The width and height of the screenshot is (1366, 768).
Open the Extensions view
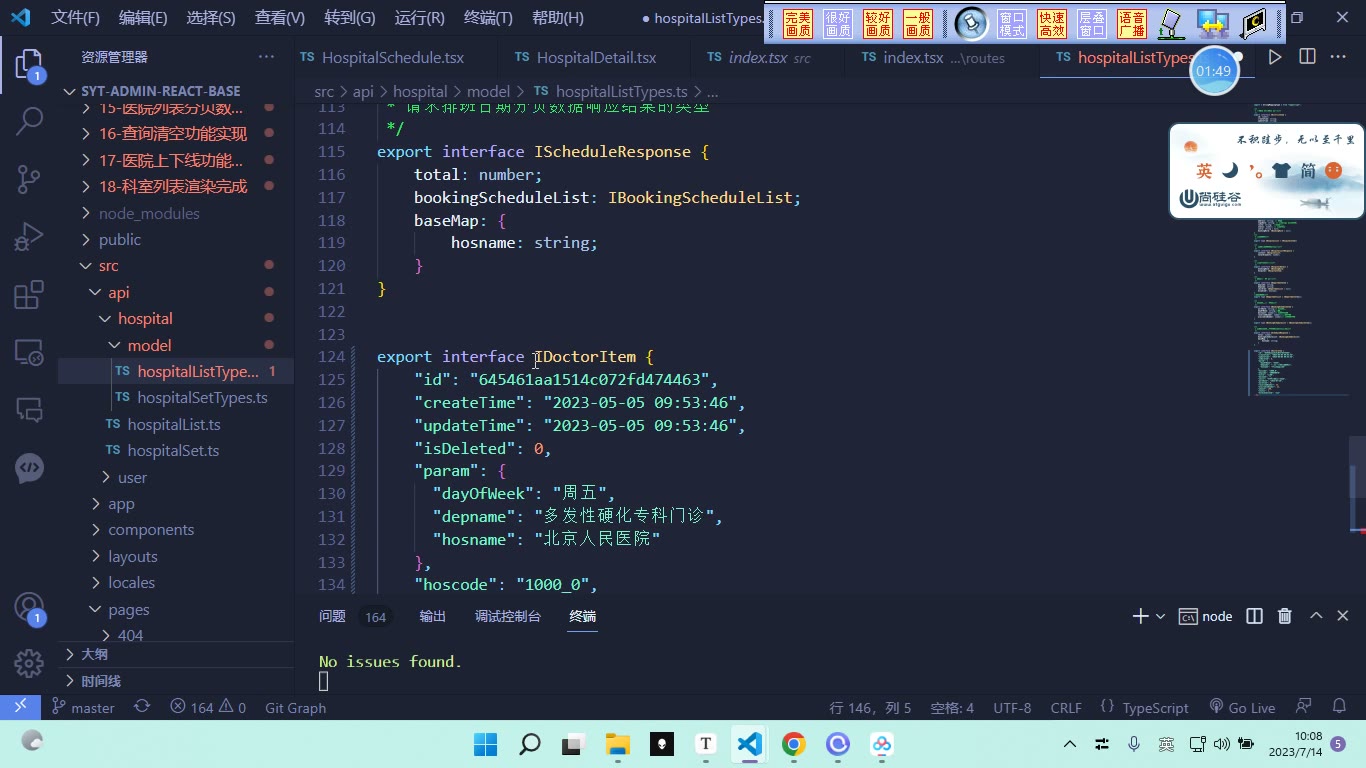29,295
